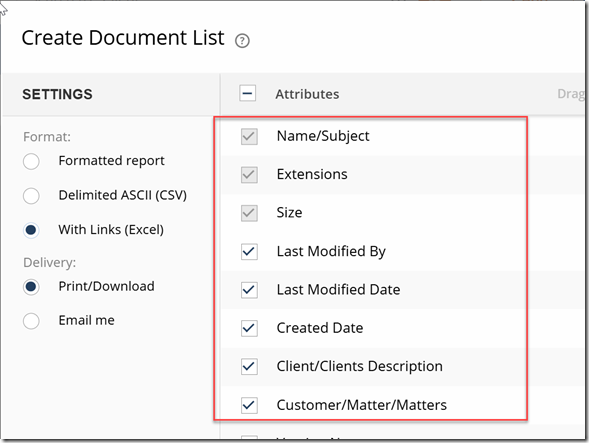
Task: Click the Size attribute checkbox
Action: (x=249, y=213)
